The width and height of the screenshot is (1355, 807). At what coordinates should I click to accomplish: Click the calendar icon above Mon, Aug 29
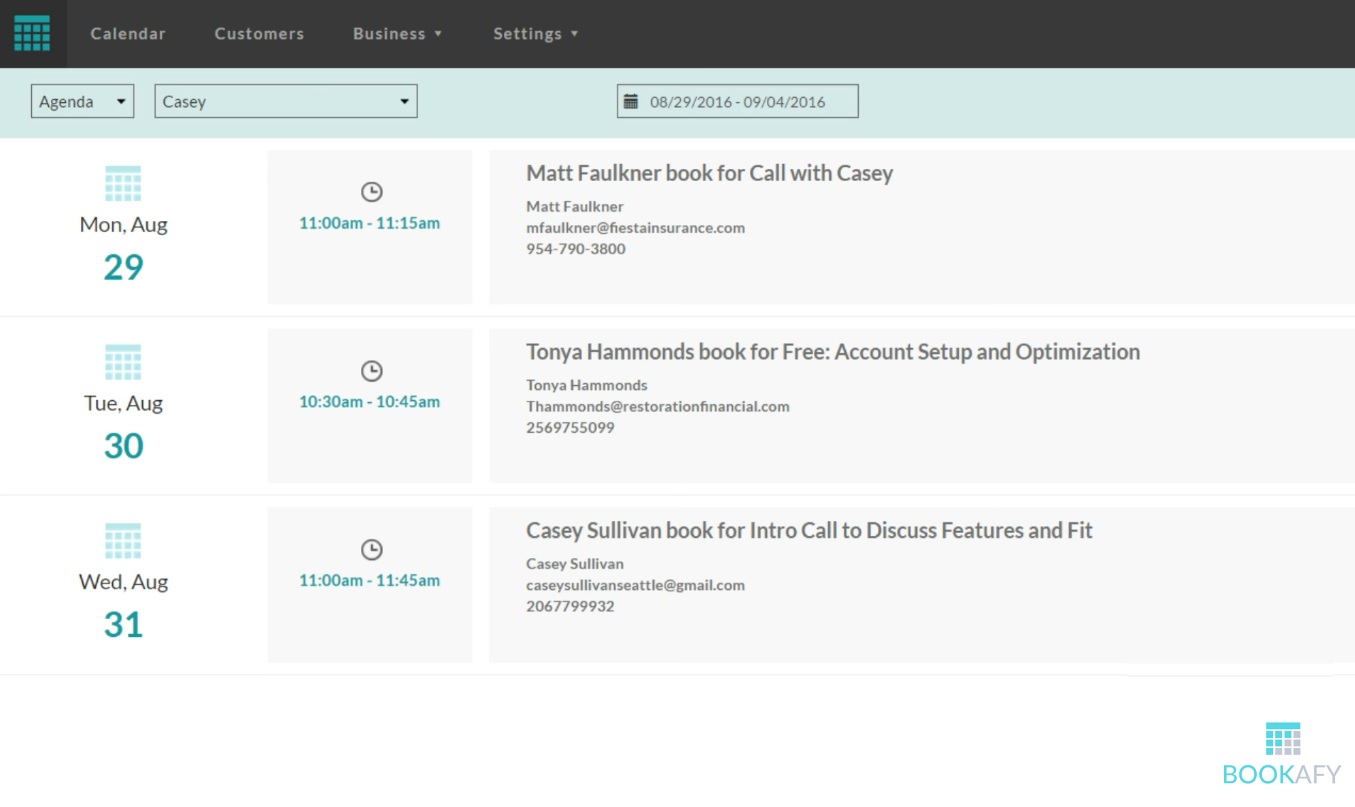click(123, 184)
